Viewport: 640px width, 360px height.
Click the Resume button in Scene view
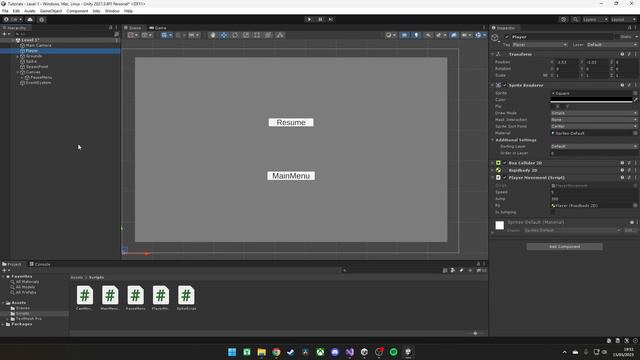pyautogui.click(x=291, y=122)
